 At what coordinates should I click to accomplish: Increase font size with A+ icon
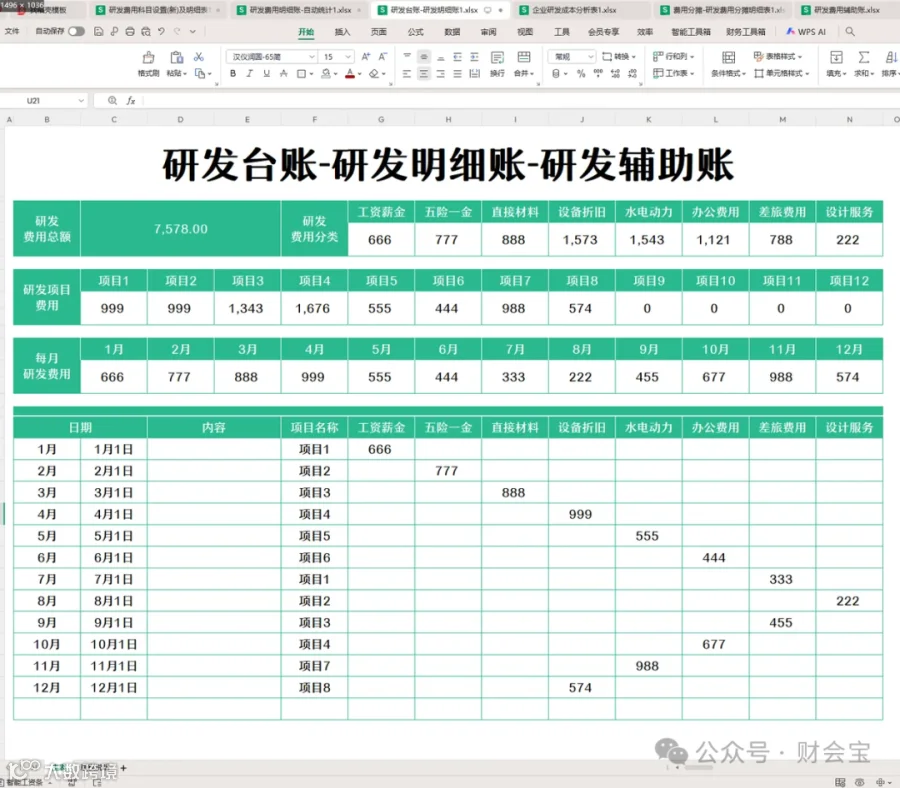(366, 56)
